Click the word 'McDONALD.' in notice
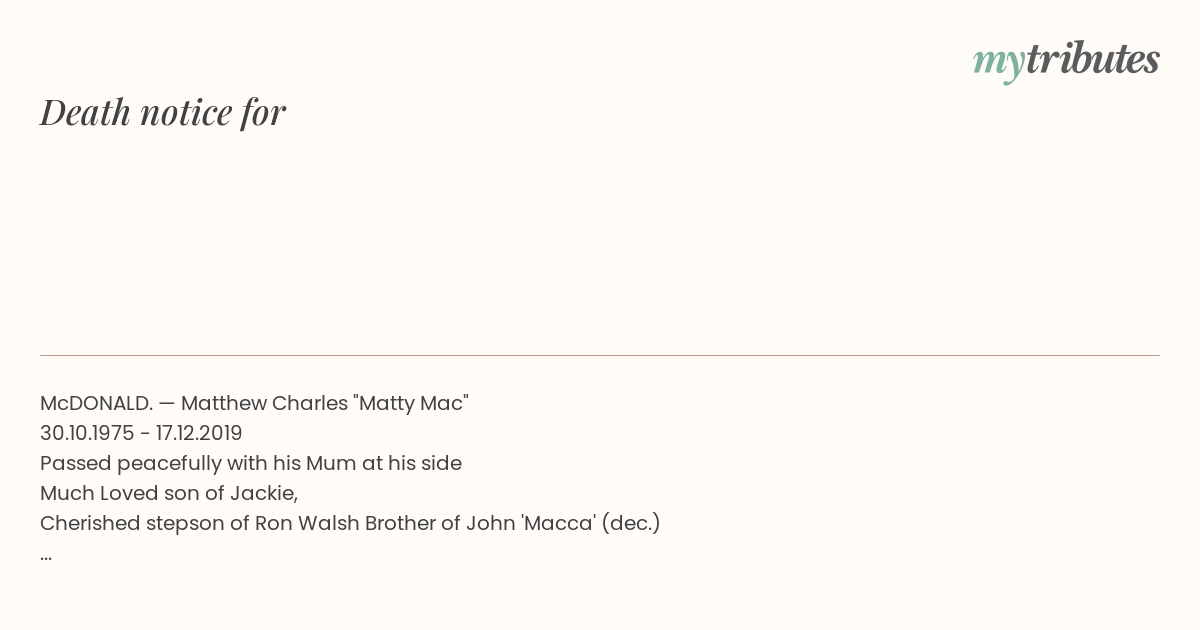This screenshot has width=1200, height=630. [x=96, y=403]
